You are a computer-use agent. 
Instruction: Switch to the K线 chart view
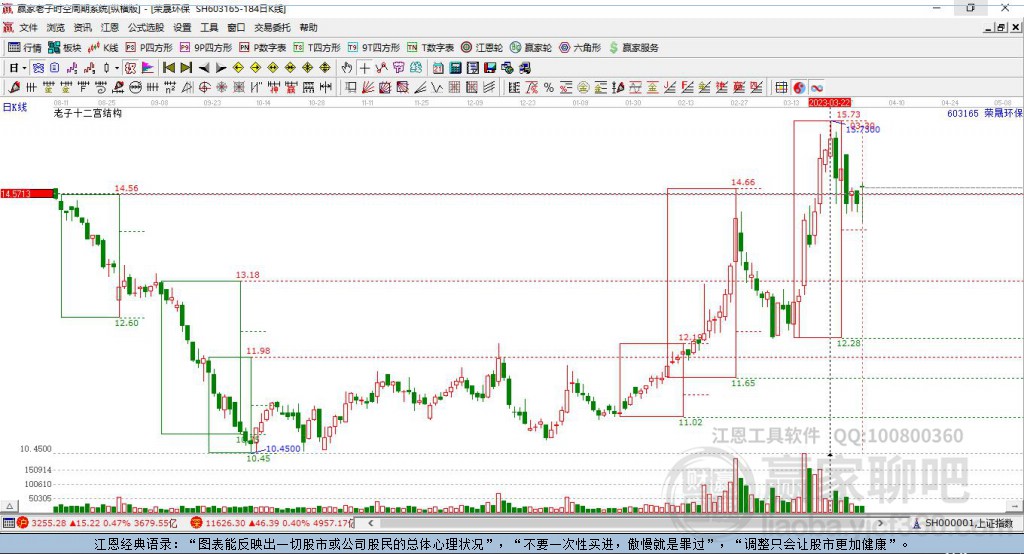(x=103, y=48)
